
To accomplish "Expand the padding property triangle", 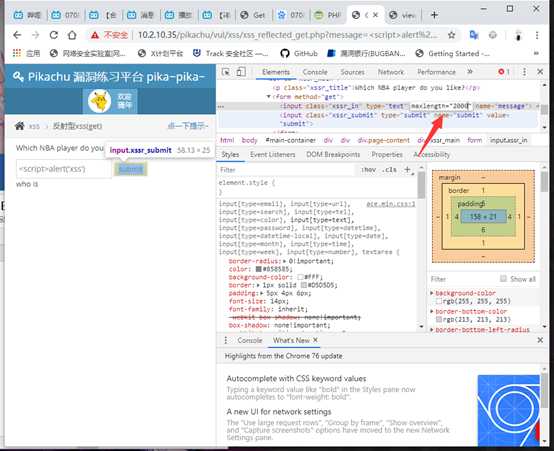I will pos(262,293).
